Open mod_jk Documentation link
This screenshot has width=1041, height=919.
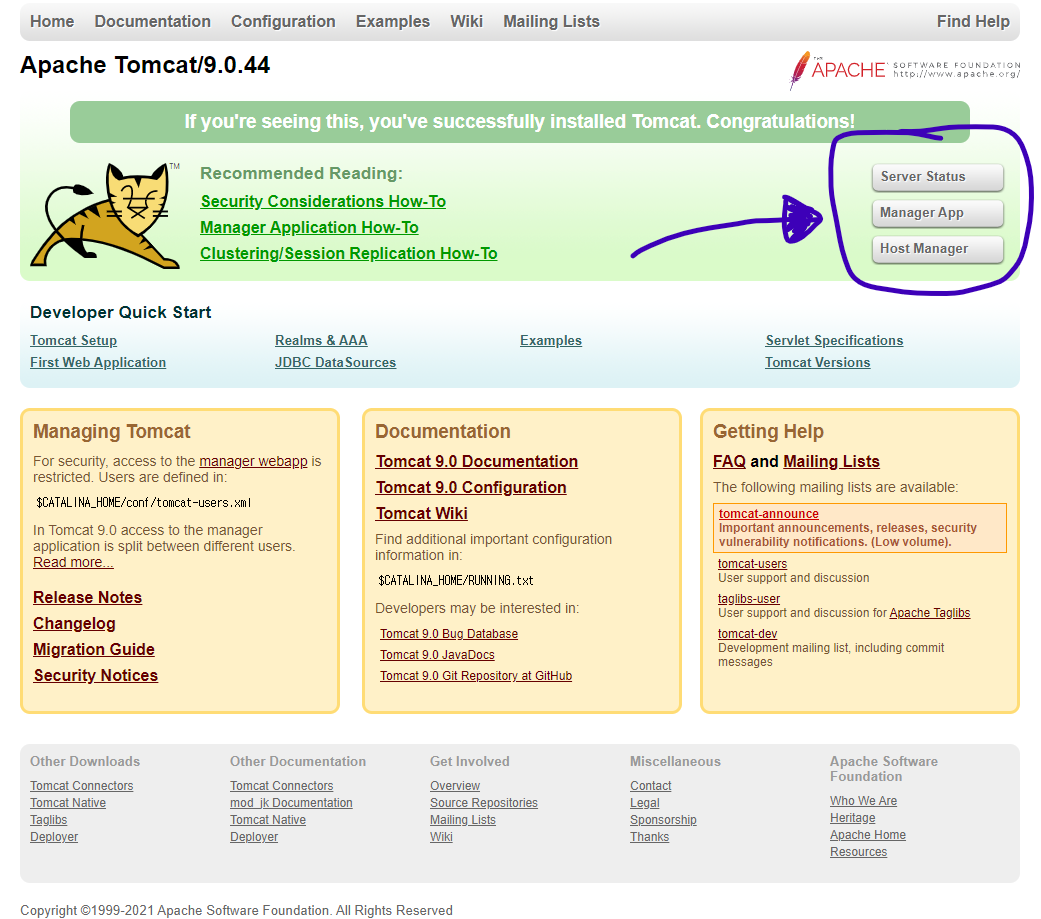coord(291,802)
